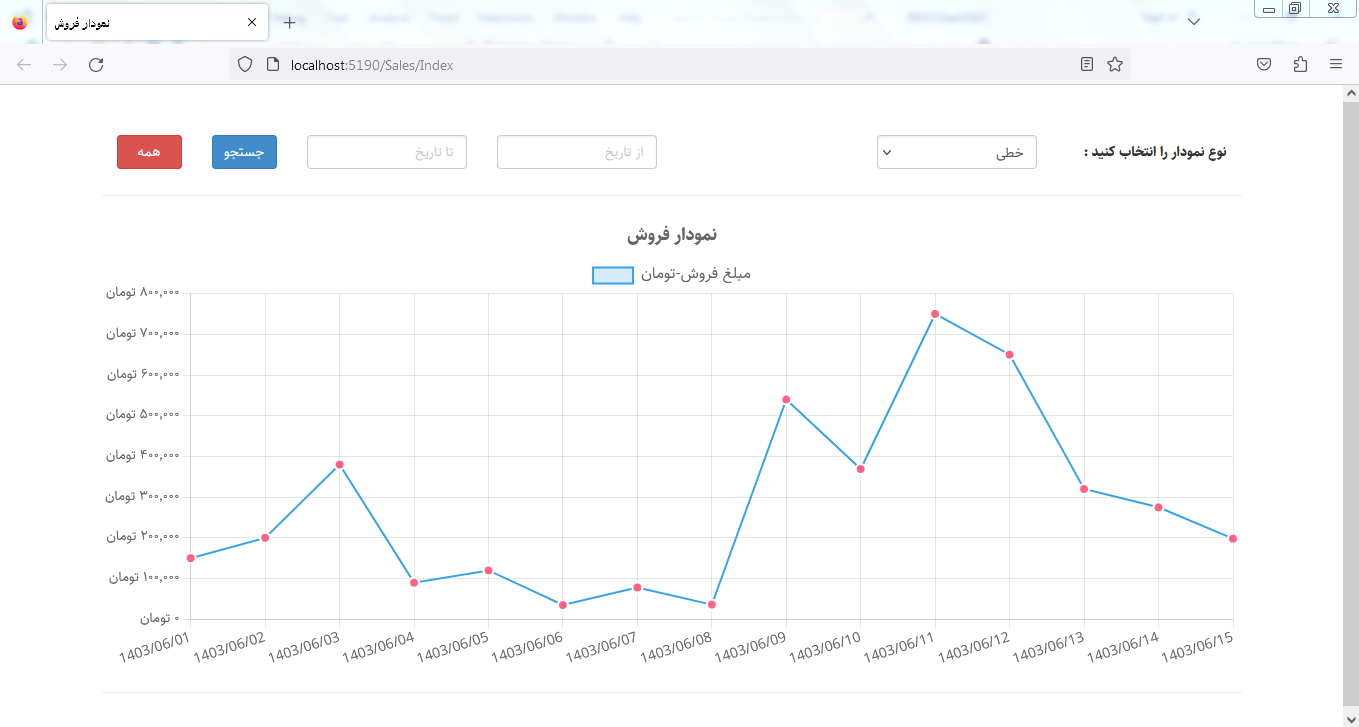
Task: Close the نمودار فروش browser tab
Action: click(x=251, y=22)
